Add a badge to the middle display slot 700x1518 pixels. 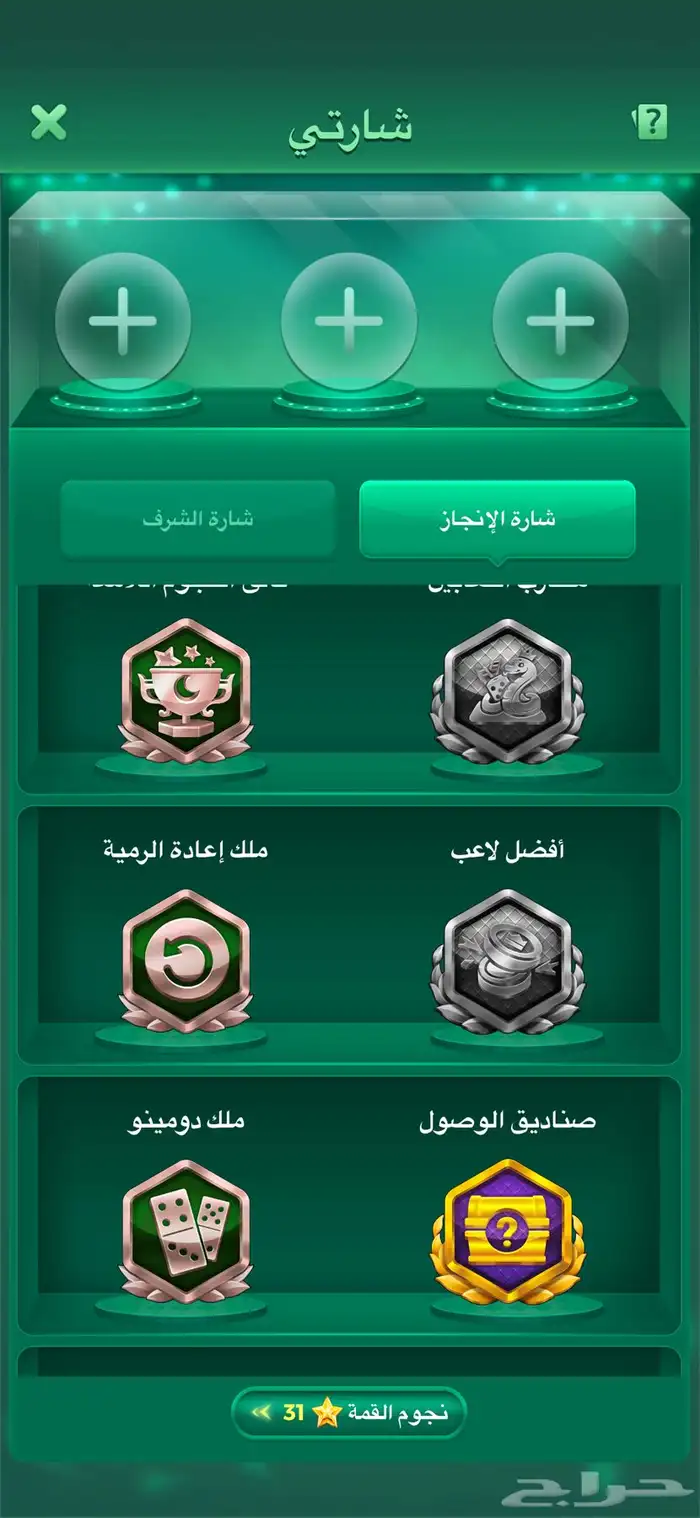[x=349, y=321]
